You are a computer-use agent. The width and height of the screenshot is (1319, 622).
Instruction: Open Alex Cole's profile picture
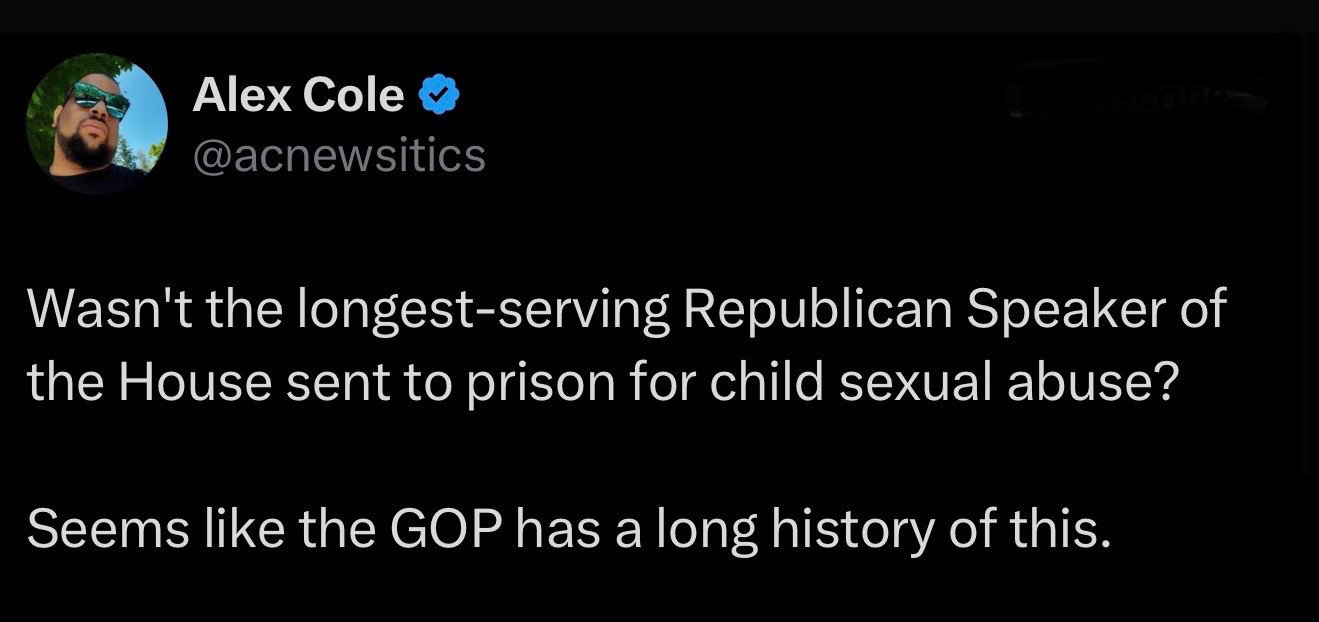[x=96, y=123]
